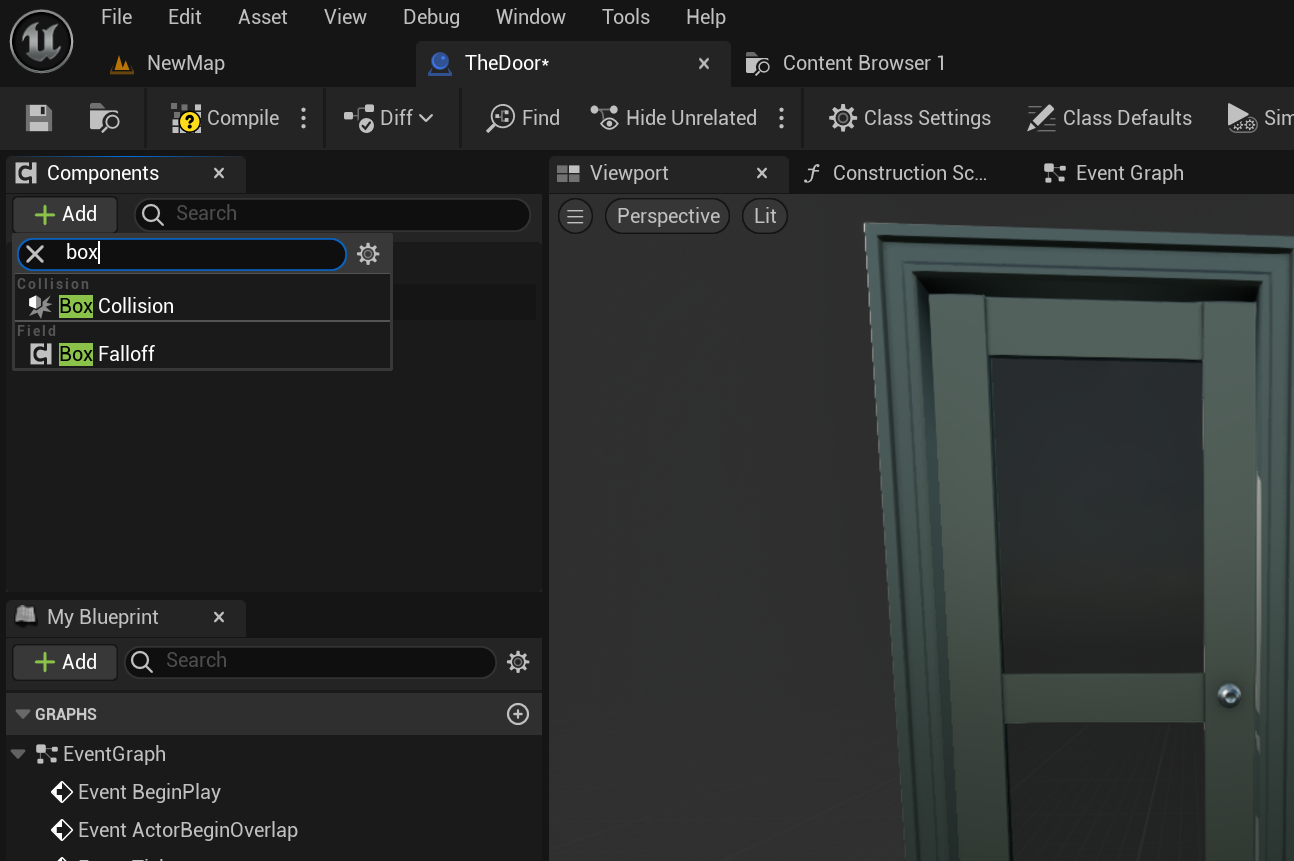Save the blueprint with floppy disk icon
This screenshot has width=1294, height=861.
click(x=39, y=118)
